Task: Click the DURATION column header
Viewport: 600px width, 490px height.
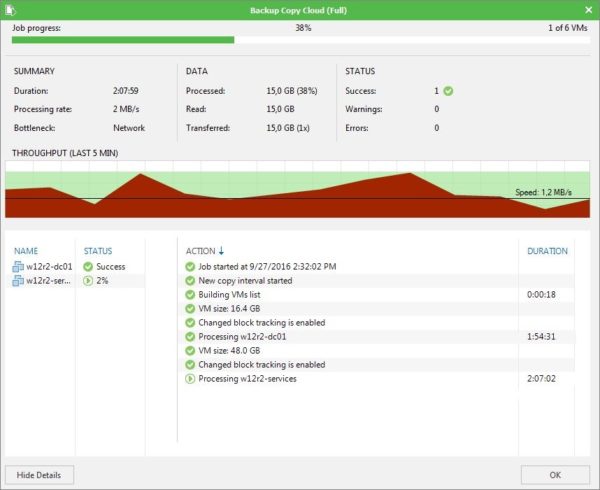Action: 547,251
